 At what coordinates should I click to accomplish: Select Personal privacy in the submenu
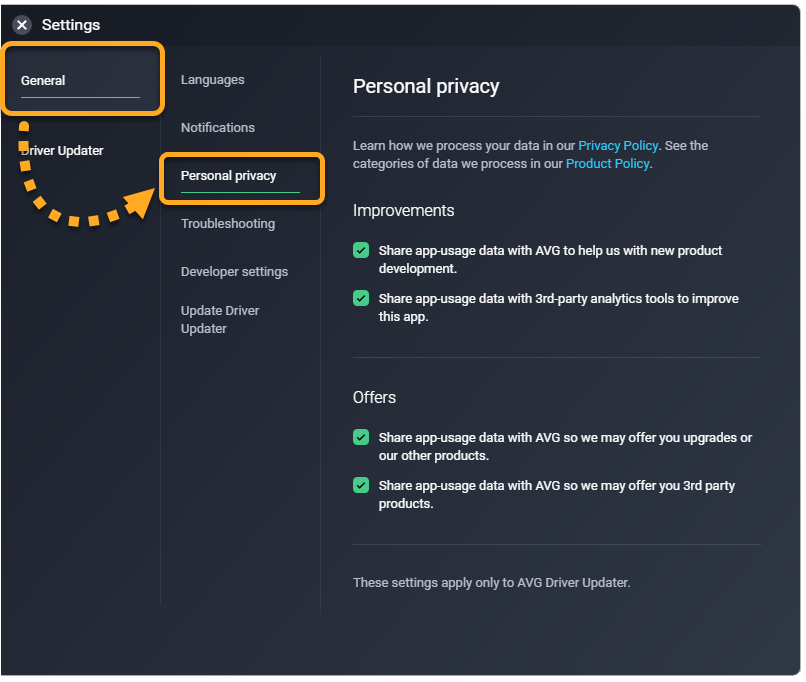pos(228,176)
